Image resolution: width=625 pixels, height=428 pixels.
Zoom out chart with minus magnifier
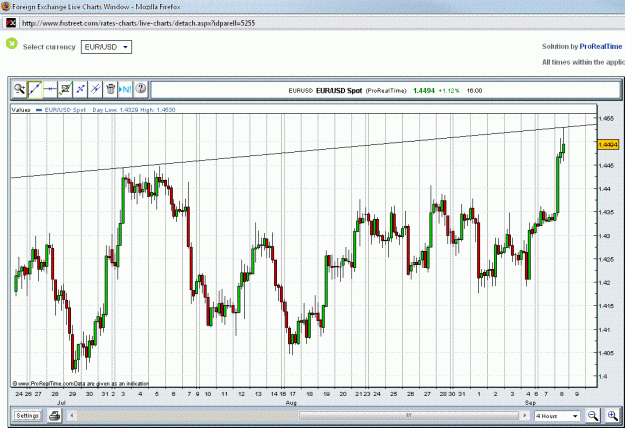[593, 416]
